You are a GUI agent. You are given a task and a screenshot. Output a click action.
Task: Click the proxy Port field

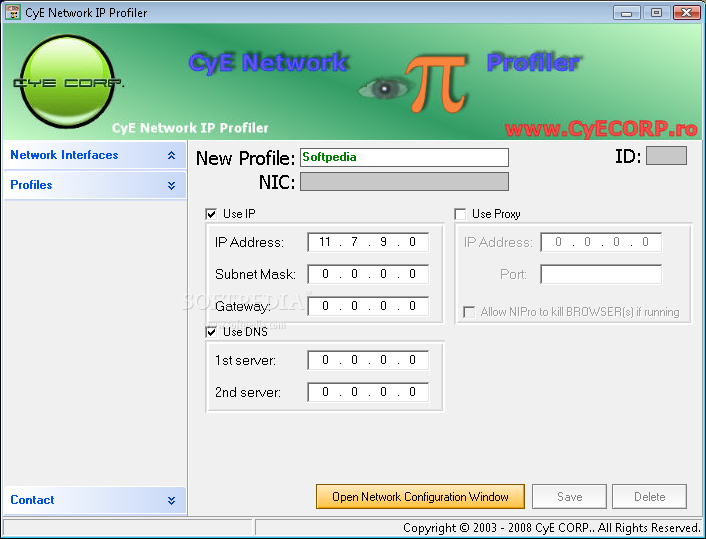[601, 274]
